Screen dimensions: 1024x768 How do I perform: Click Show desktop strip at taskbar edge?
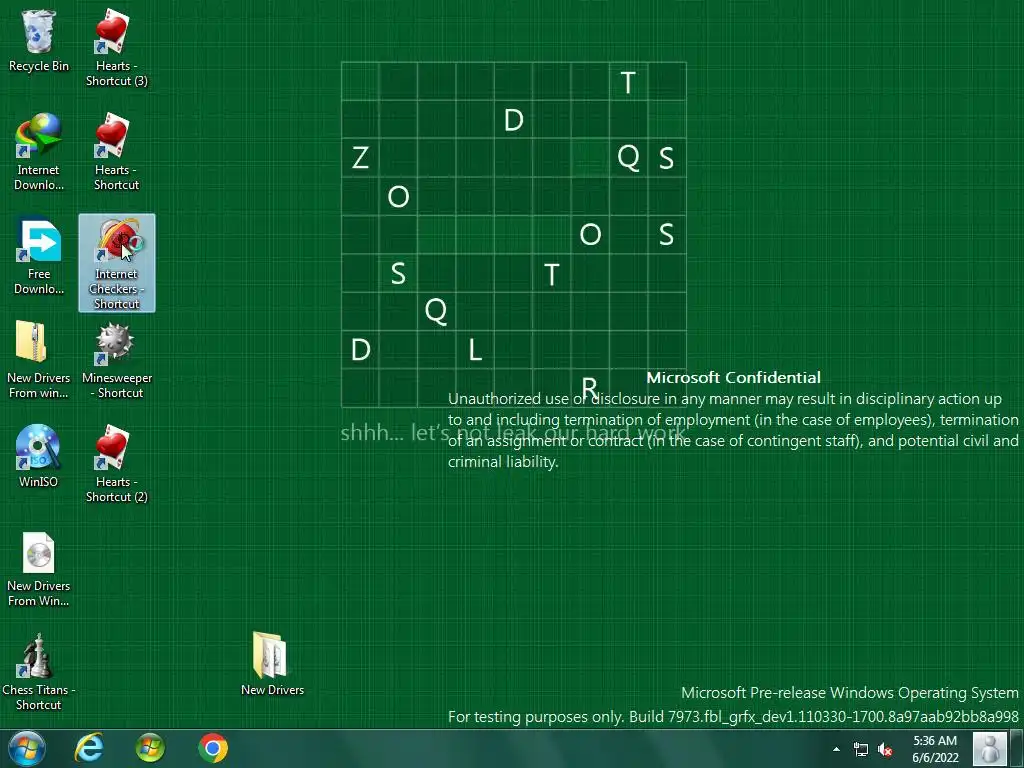1017,748
